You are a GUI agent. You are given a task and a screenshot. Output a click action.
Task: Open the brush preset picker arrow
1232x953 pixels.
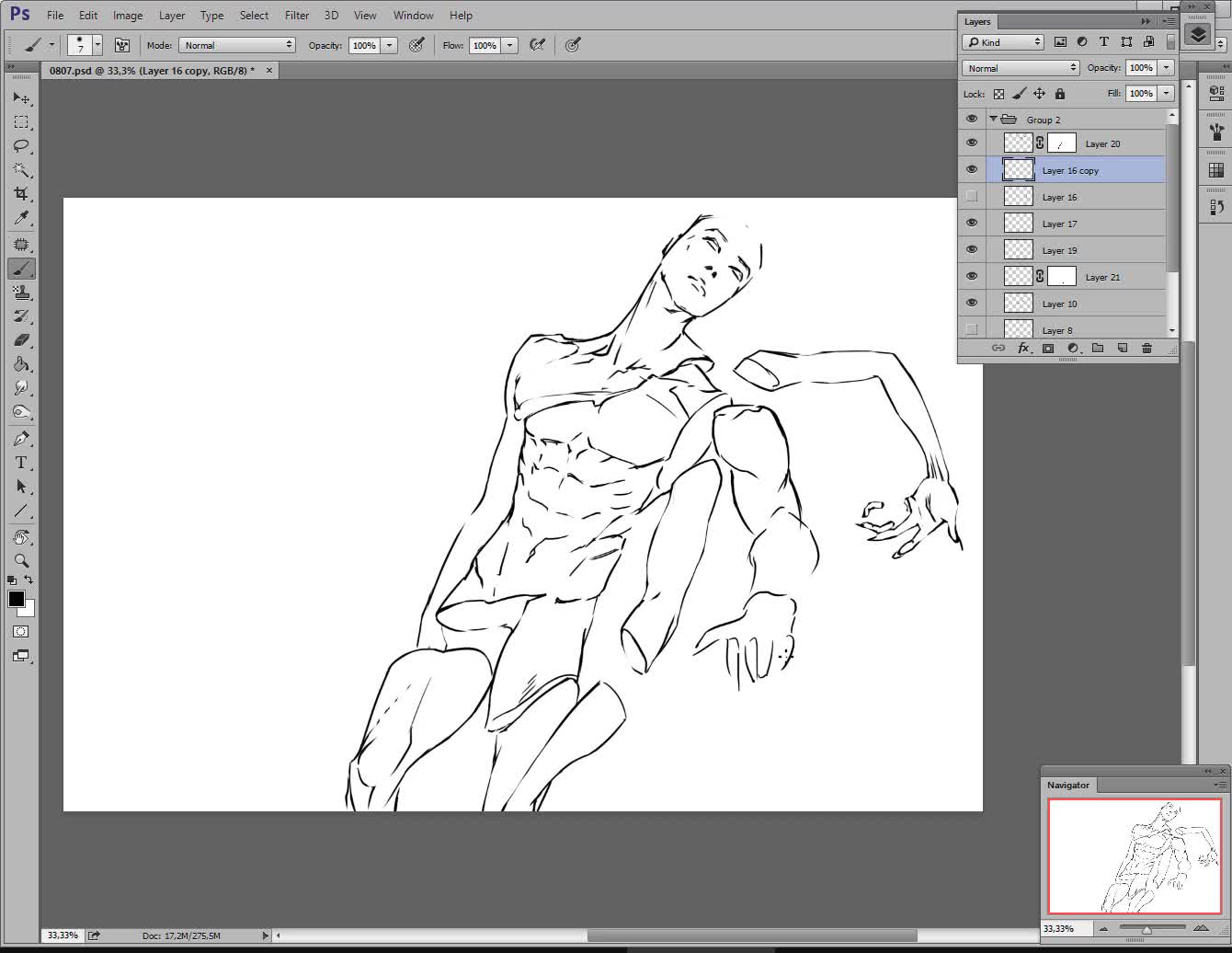(x=97, y=45)
